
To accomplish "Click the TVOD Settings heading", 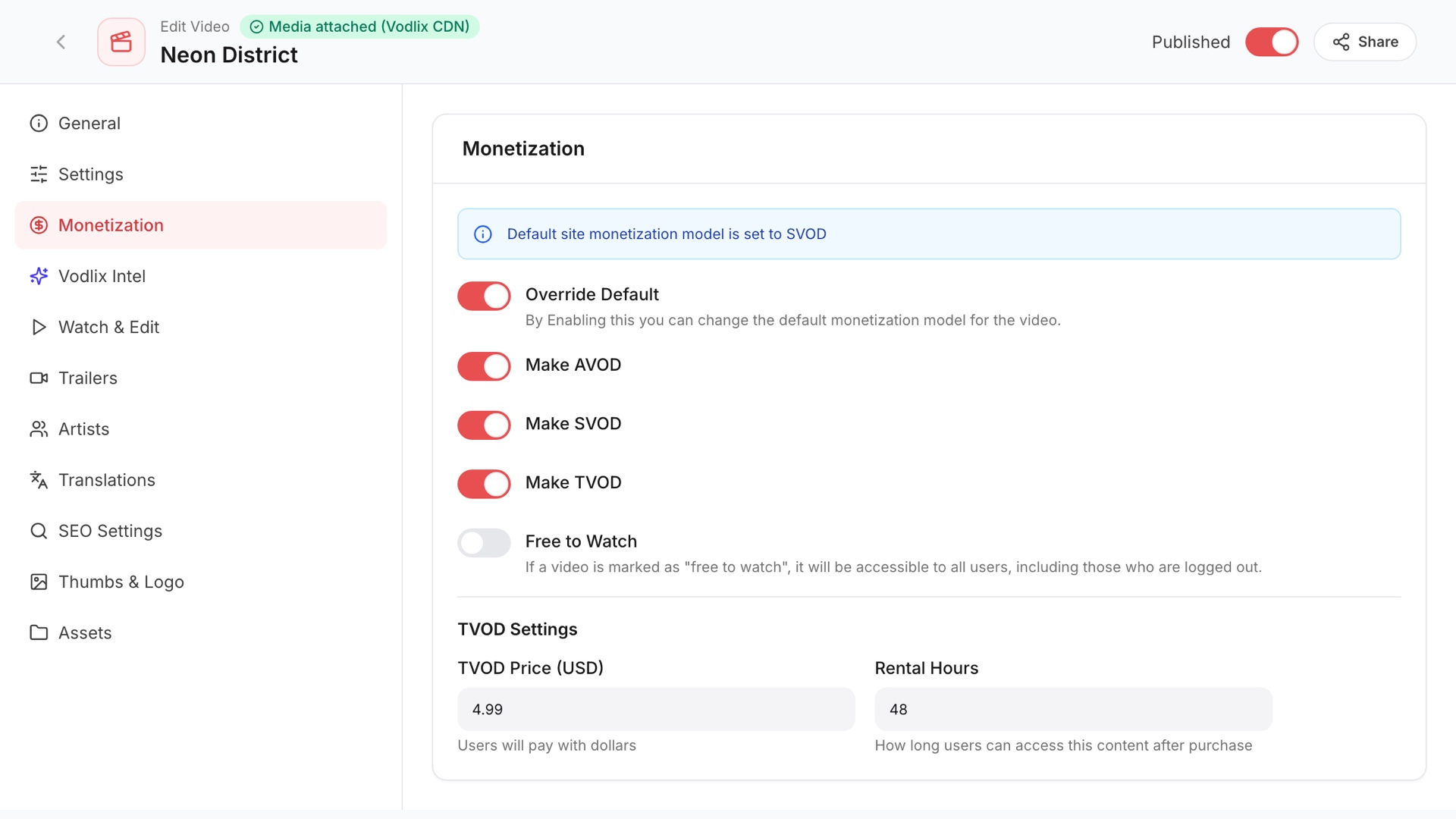I will point(517,629).
